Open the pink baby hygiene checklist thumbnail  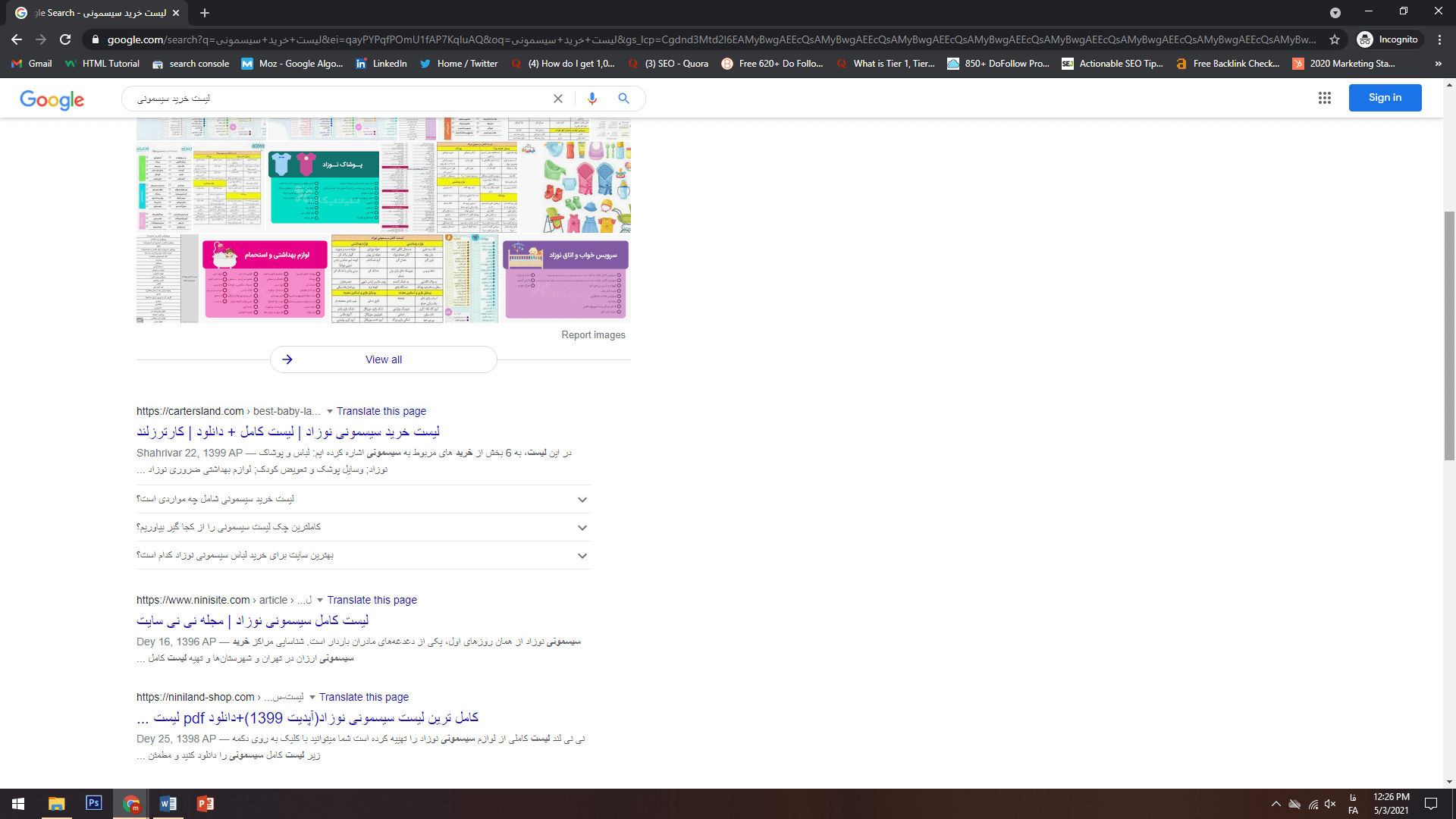point(265,279)
